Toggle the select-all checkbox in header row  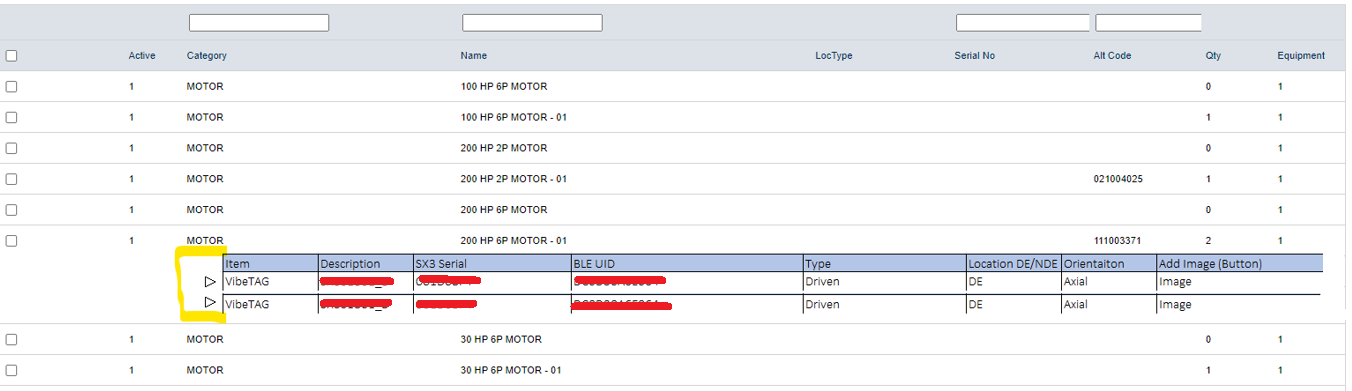pyautogui.click(x=11, y=56)
